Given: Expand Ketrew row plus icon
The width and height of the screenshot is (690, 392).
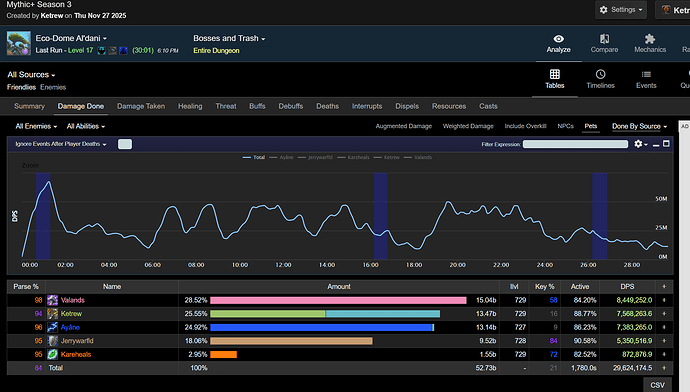Looking at the screenshot, I should pyautogui.click(x=664, y=314).
